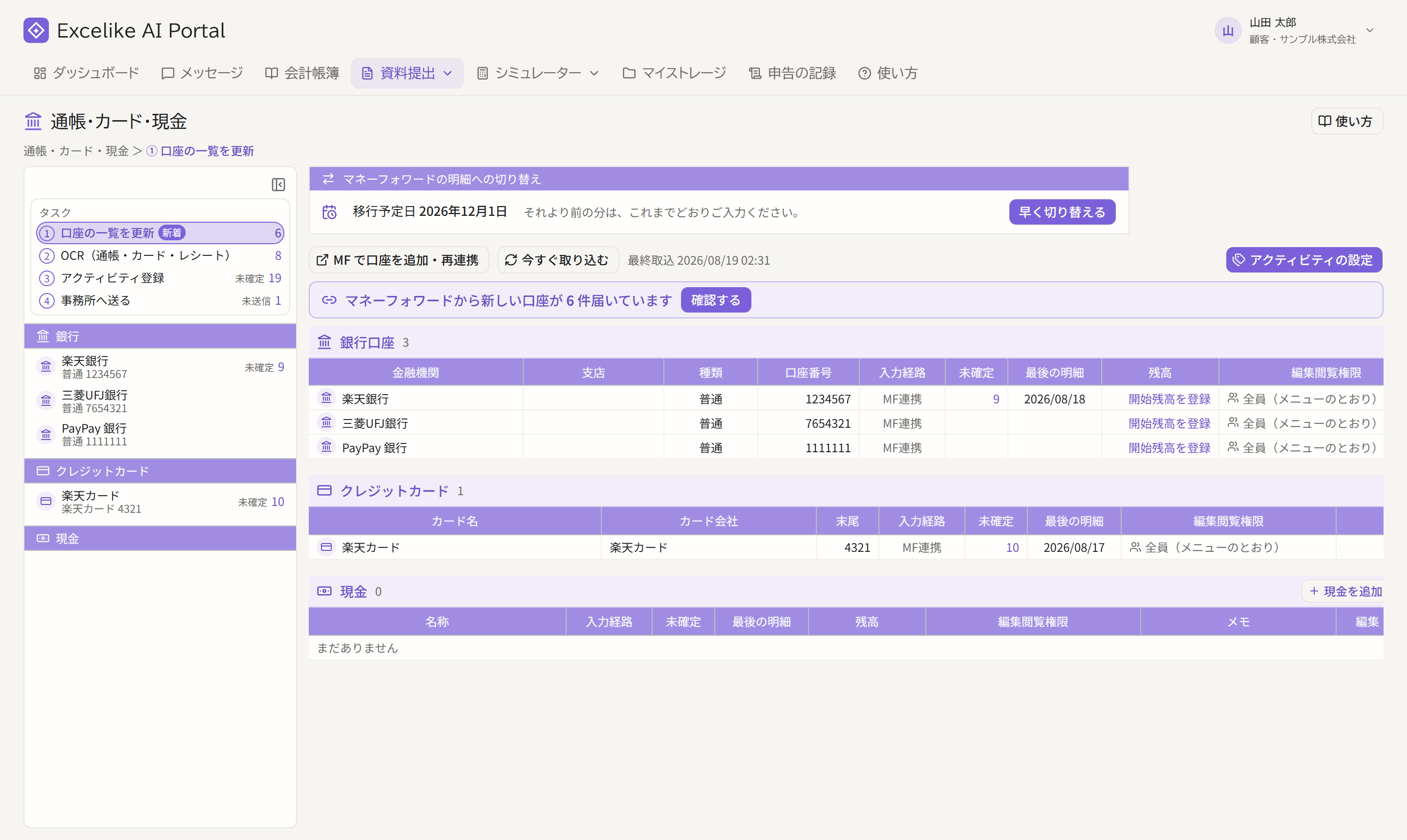The image size is (1407, 840).
Task: Click the クレジットカード section card icon
Action: [324, 490]
